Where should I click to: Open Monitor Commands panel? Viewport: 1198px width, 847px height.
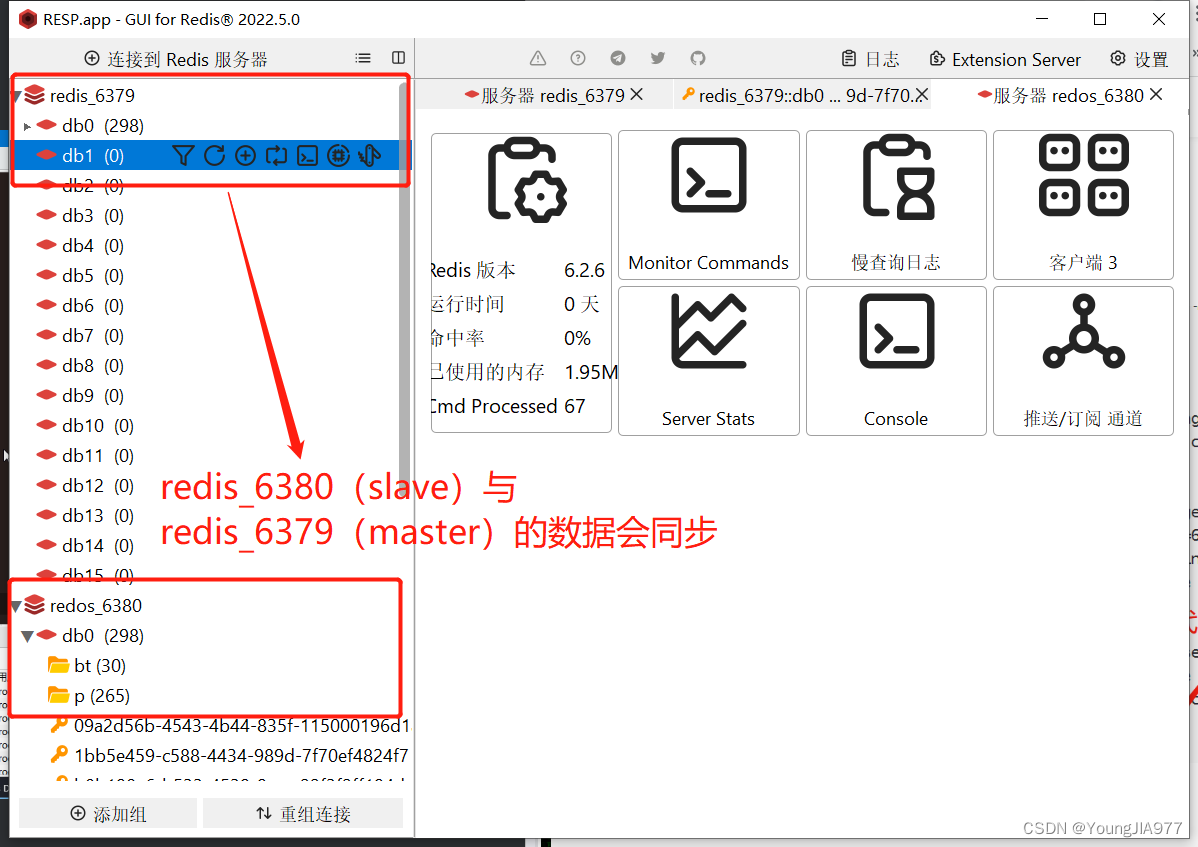pyautogui.click(x=708, y=205)
